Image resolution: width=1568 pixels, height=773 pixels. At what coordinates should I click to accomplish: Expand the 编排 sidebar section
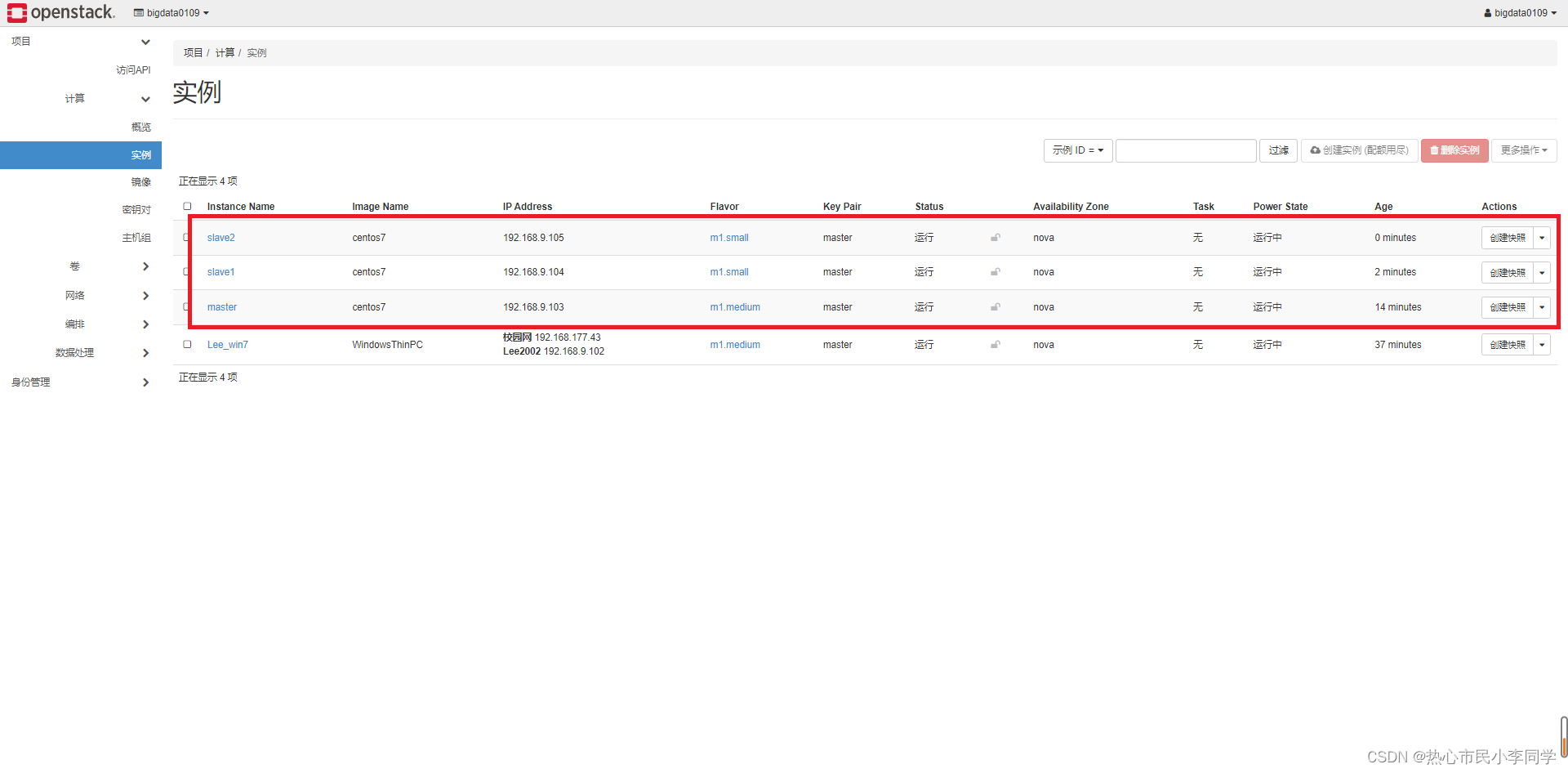pos(81,324)
